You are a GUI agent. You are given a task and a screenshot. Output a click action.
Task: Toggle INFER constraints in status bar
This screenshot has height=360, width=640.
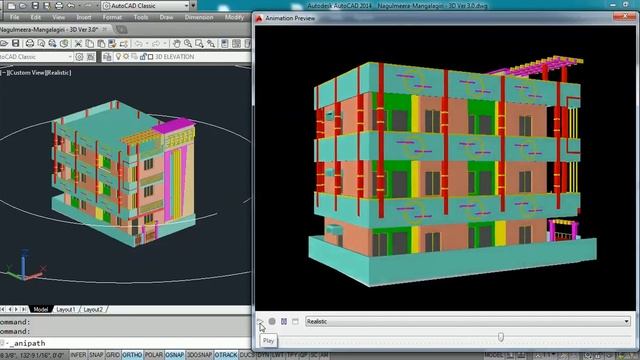(x=78, y=356)
